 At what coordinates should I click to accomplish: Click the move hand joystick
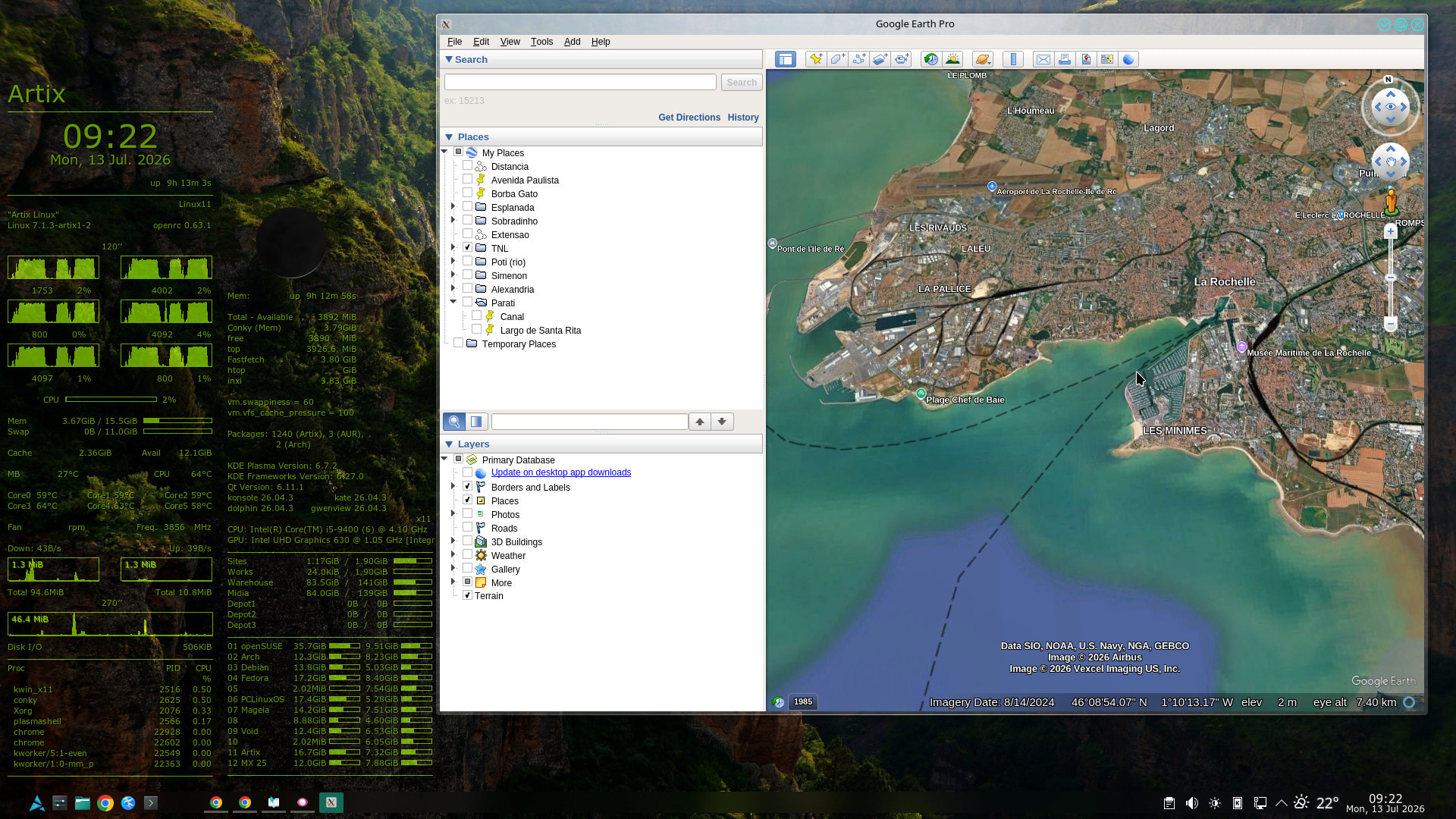[x=1391, y=162]
